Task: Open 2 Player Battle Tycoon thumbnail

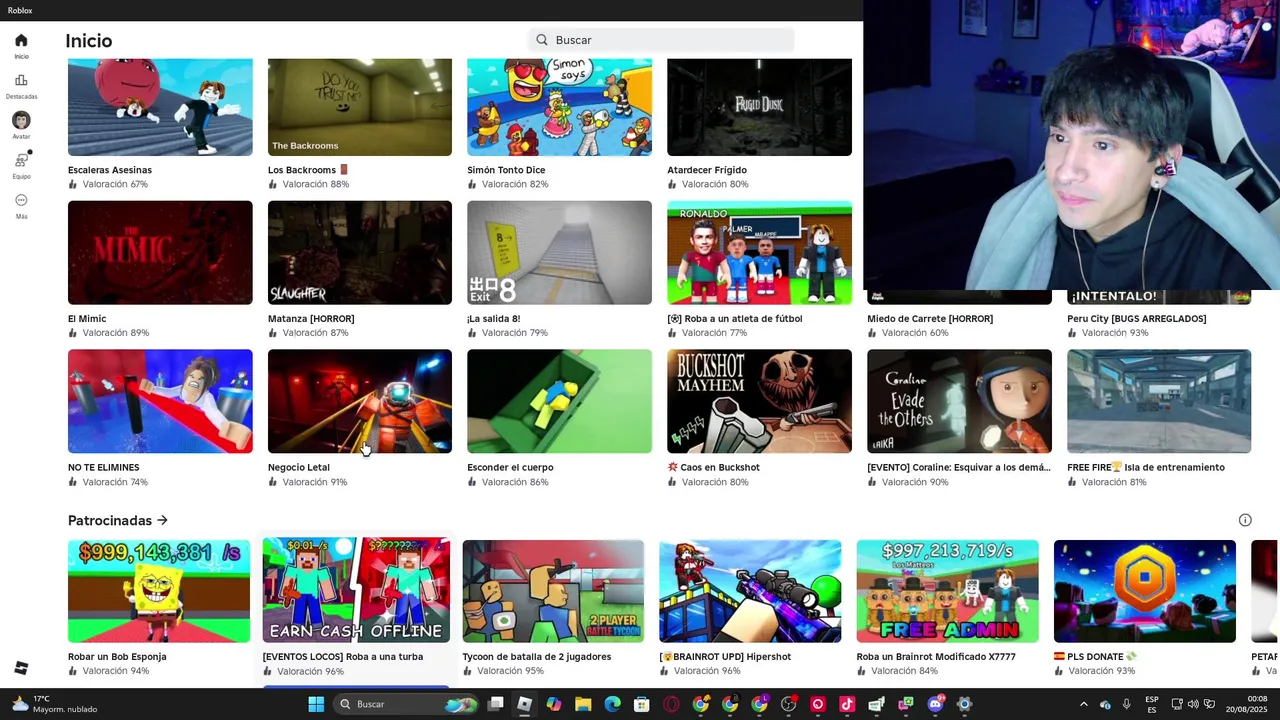Action: [553, 591]
